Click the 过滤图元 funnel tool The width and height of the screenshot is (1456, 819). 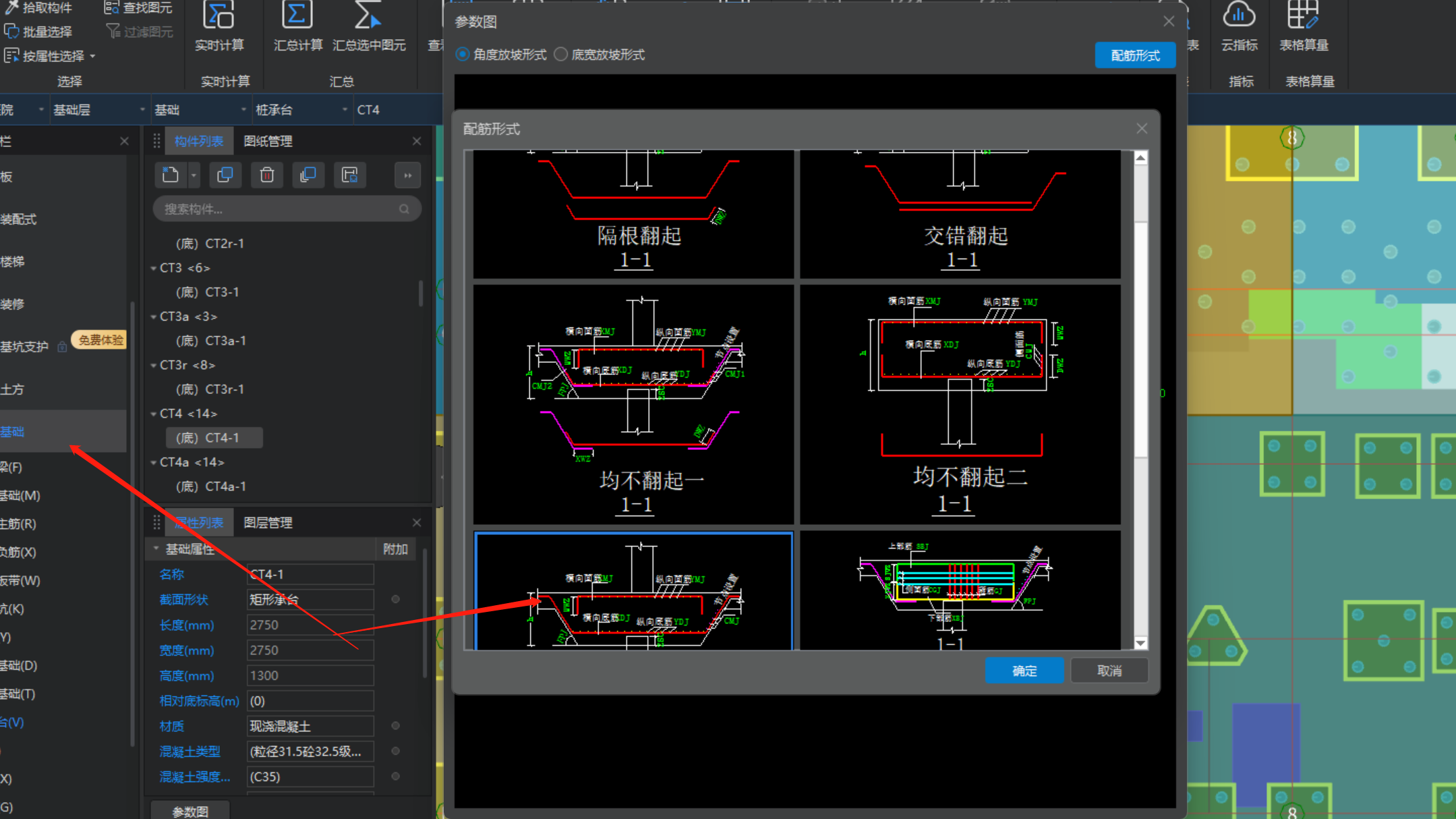coord(140,32)
